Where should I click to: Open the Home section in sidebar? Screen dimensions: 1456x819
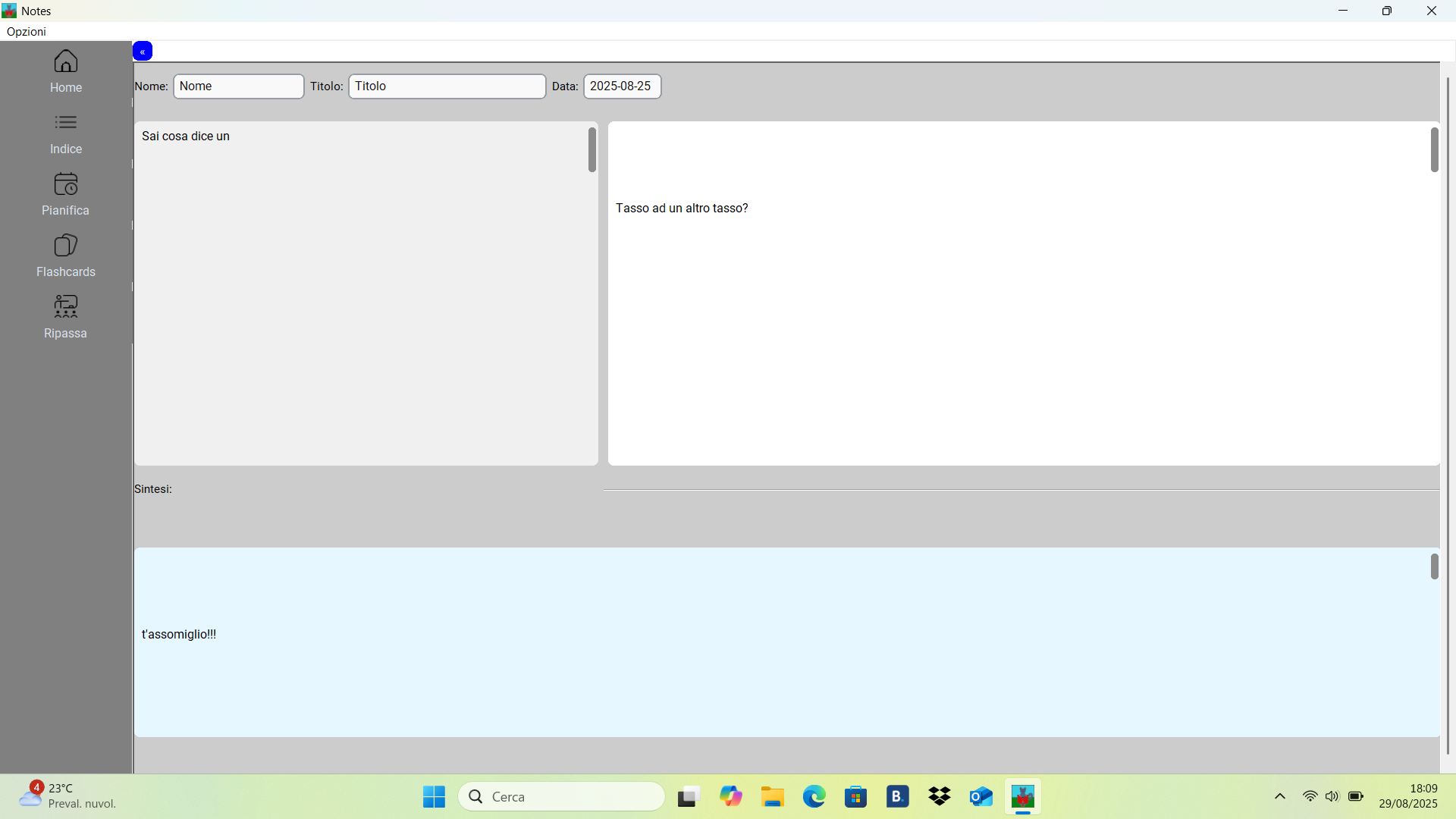point(66,71)
